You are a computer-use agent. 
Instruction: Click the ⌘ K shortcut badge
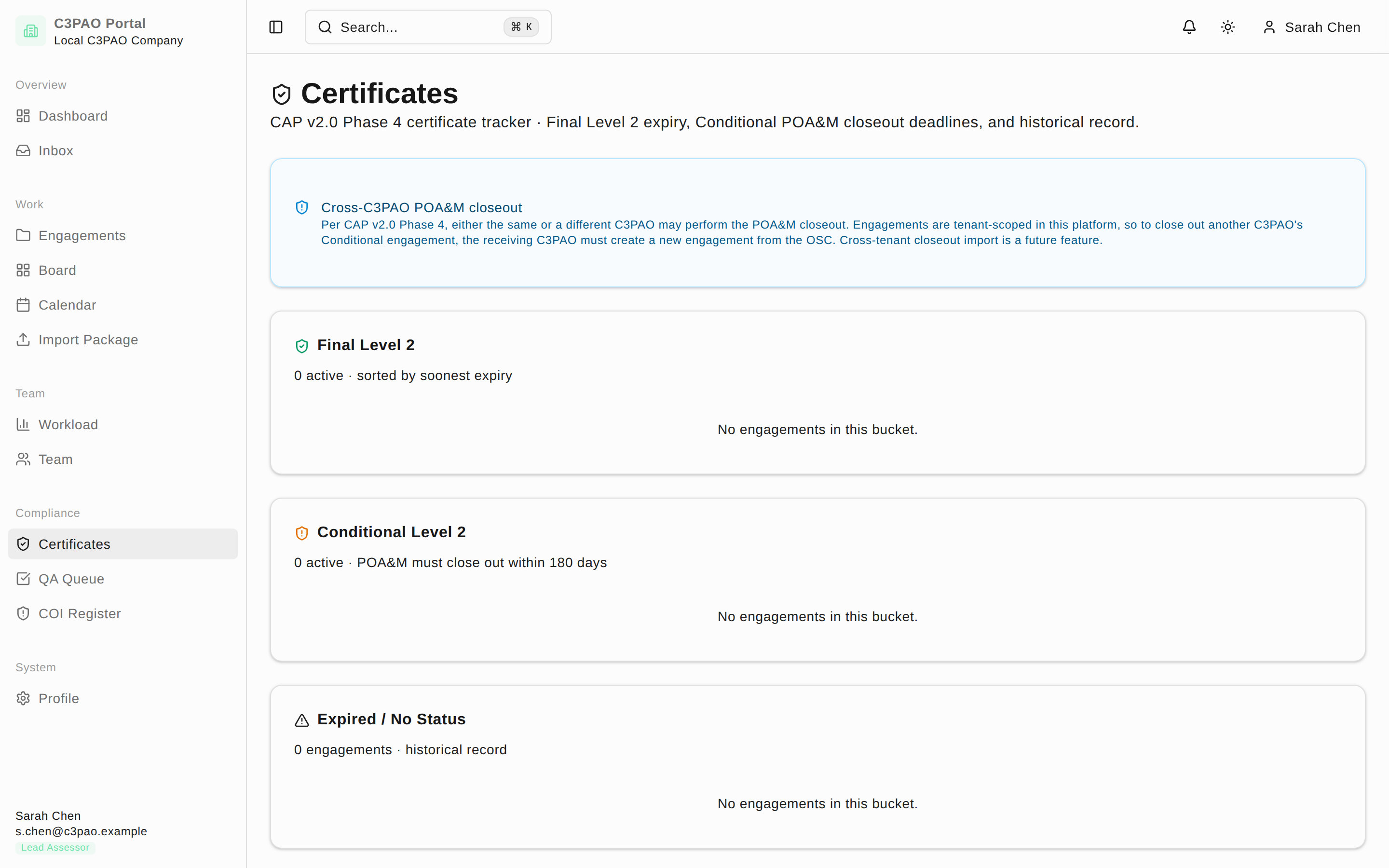point(521,27)
